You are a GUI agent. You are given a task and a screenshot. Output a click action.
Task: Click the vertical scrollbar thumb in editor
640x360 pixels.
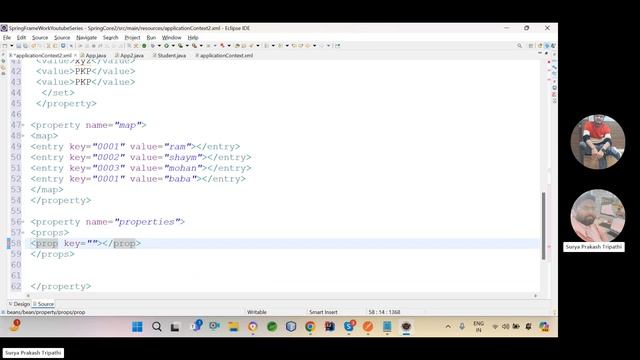(x=543, y=226)
